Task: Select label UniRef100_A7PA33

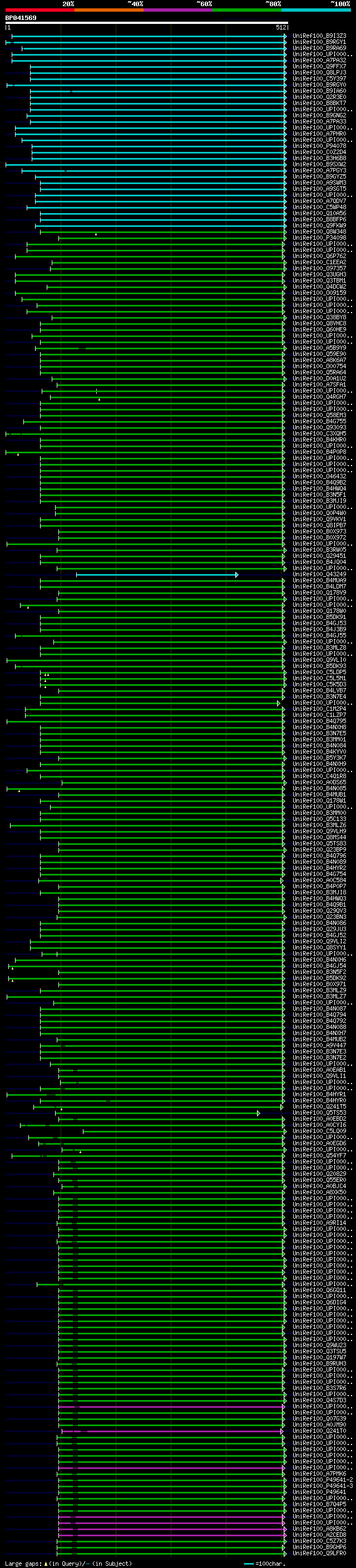Action: tap(319, 122)
